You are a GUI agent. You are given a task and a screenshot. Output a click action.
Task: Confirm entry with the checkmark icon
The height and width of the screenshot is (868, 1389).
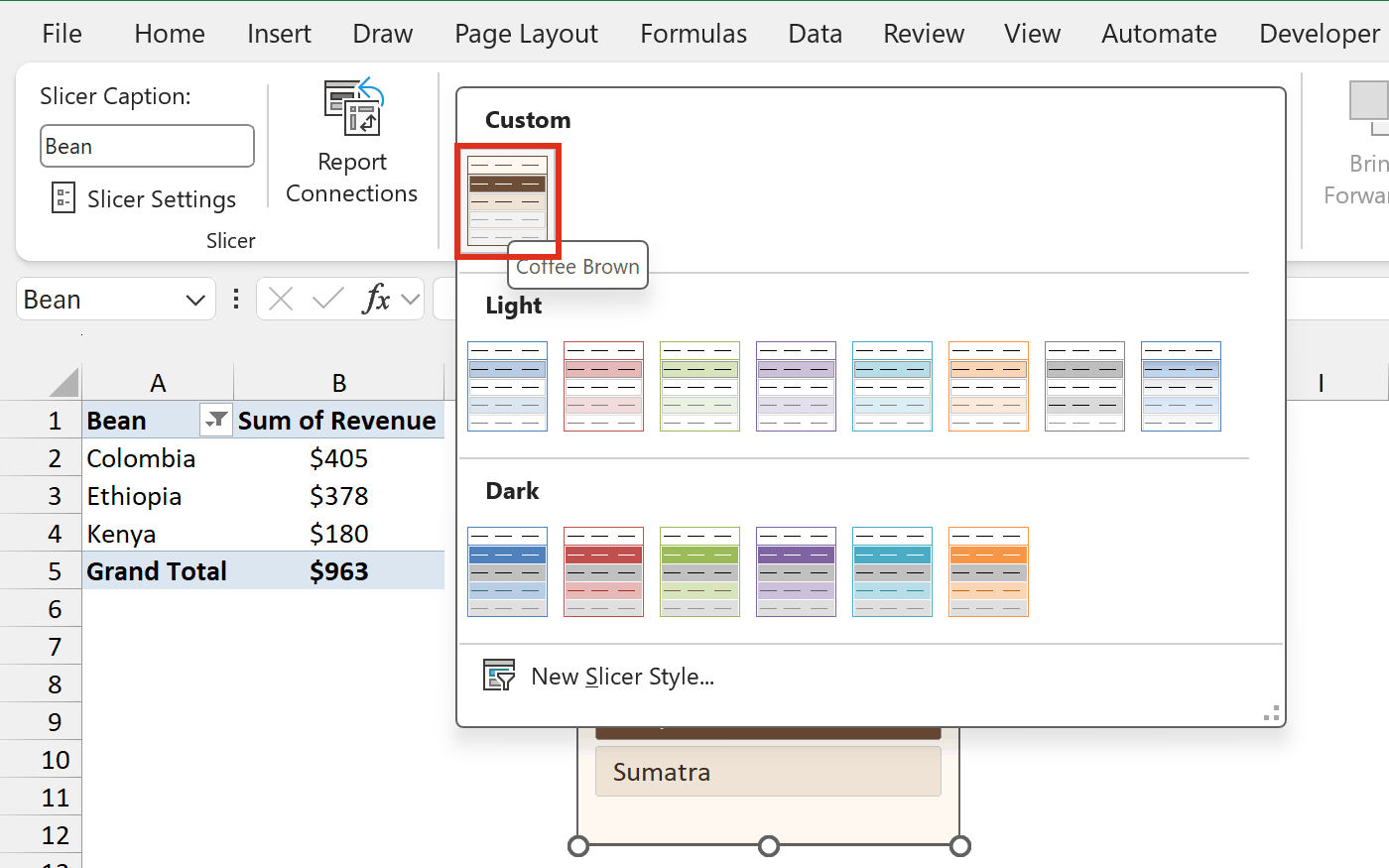tap(328, 299)
